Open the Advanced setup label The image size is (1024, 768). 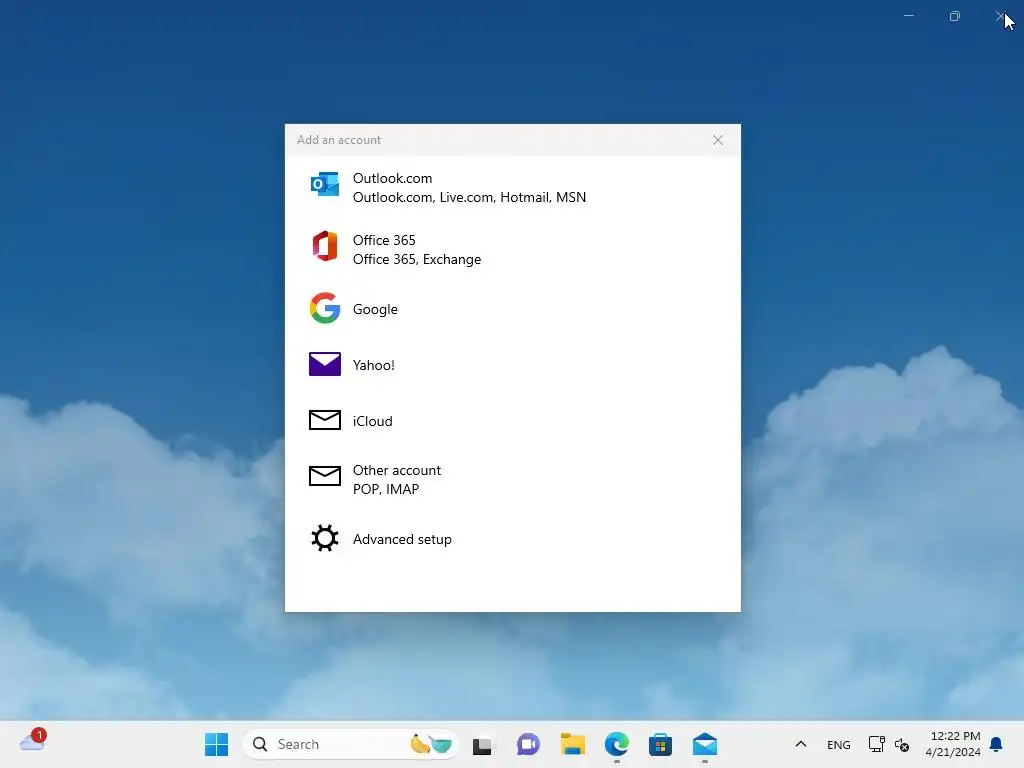point(402,539)
